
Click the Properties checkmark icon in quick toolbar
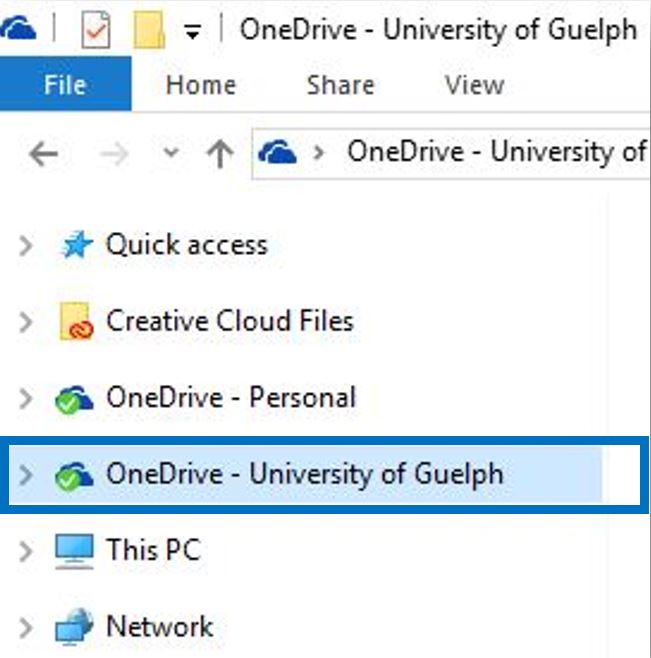(x=96, y=31)
